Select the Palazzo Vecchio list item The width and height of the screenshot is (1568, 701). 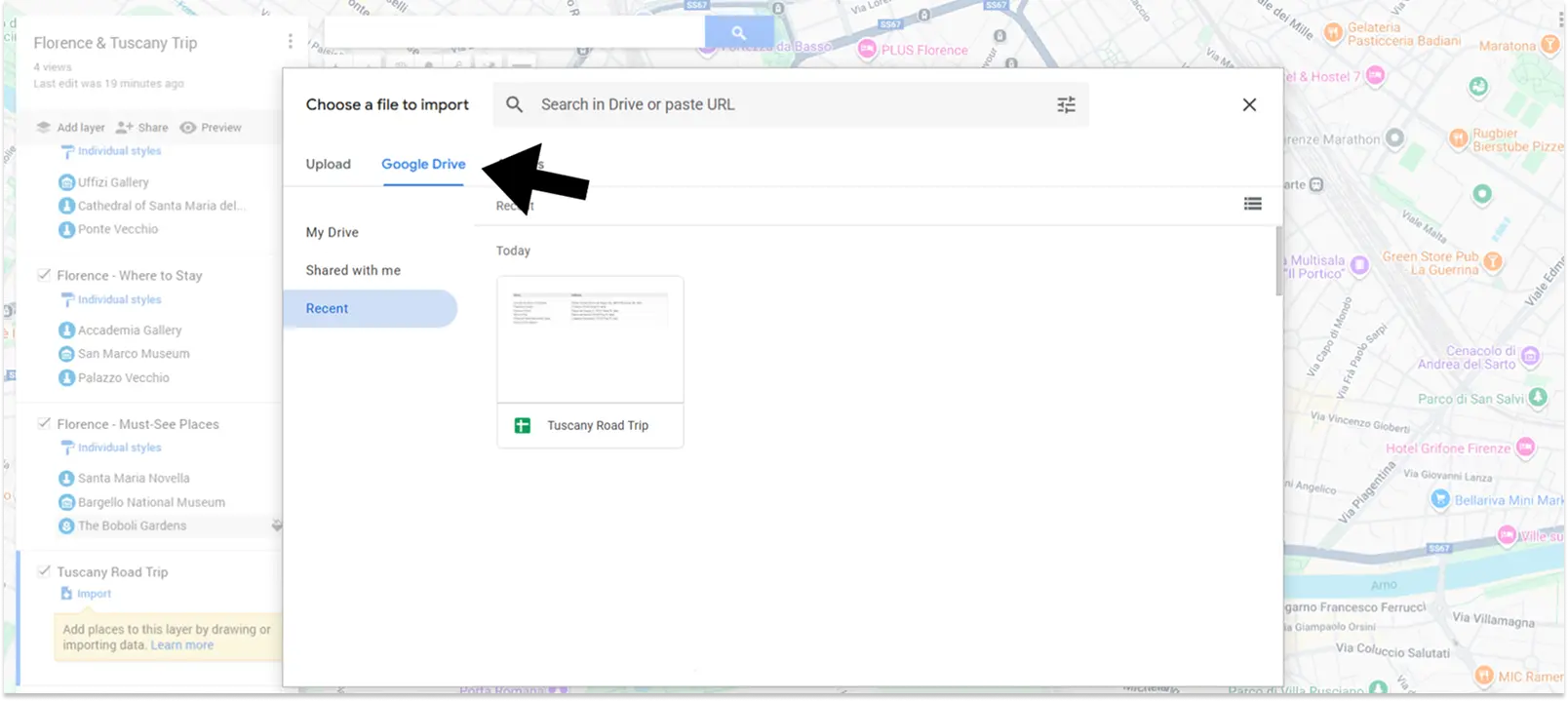tap(124, 377)
